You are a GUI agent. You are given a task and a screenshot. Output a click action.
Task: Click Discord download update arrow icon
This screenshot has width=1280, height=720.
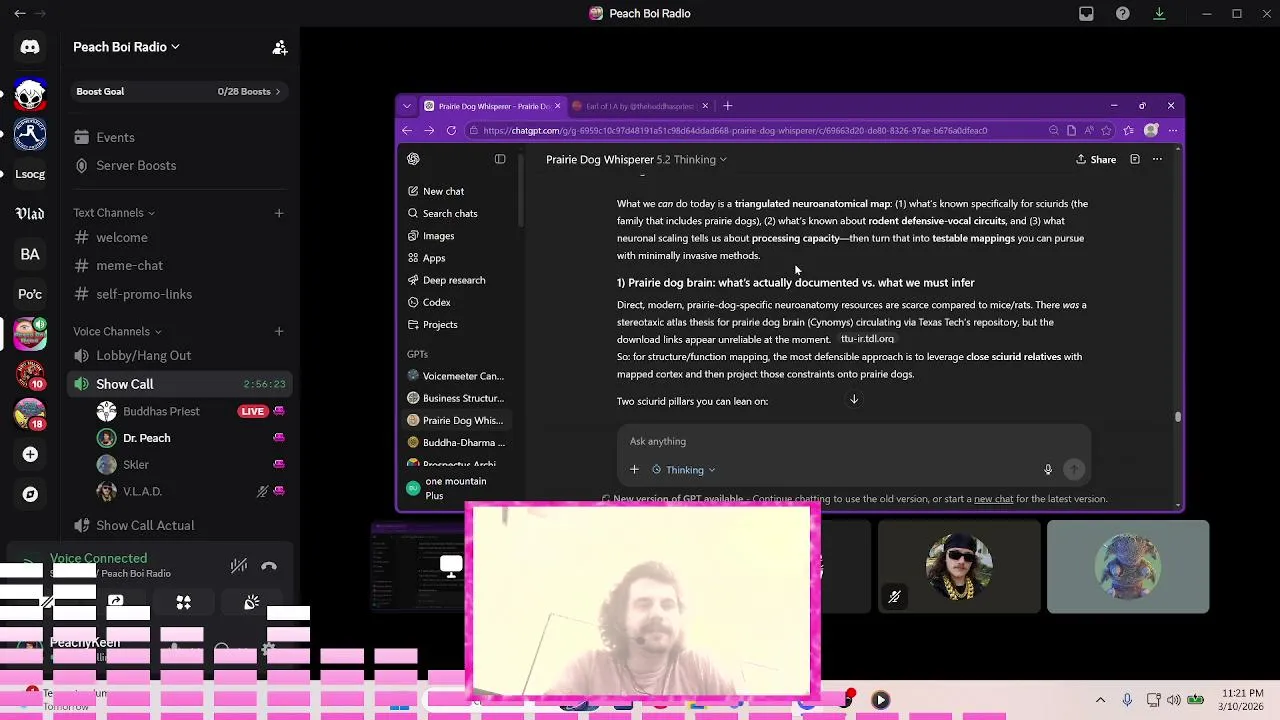[1159, 14]
